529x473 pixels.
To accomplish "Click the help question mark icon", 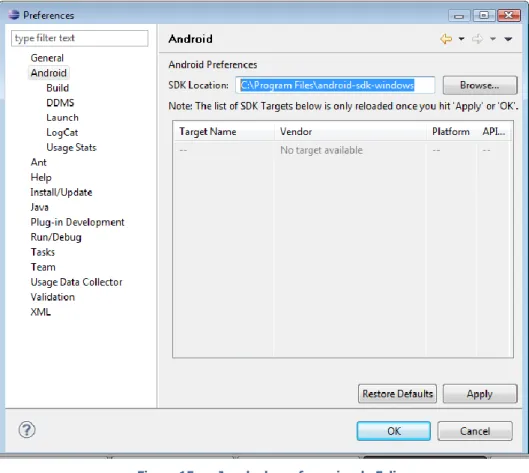I will tap(27, 430).
